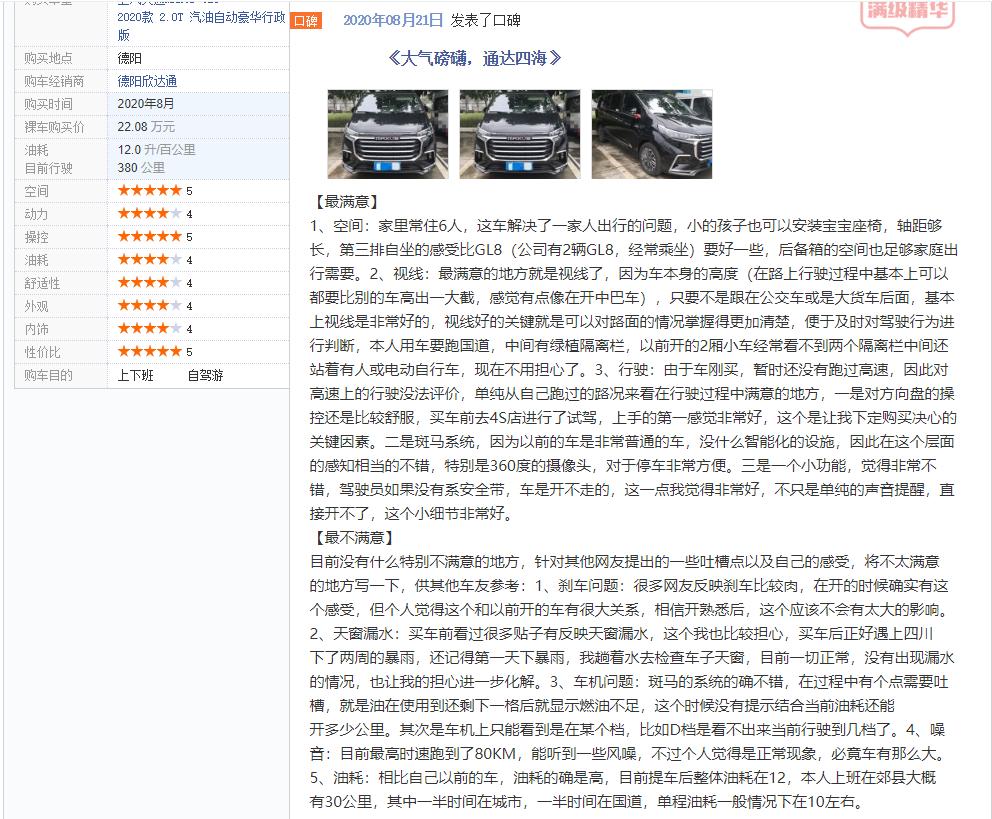This screenshot has width=992, height=819.
Task: Click the 发表了口碑 text
Action: [x=485, y=20]
